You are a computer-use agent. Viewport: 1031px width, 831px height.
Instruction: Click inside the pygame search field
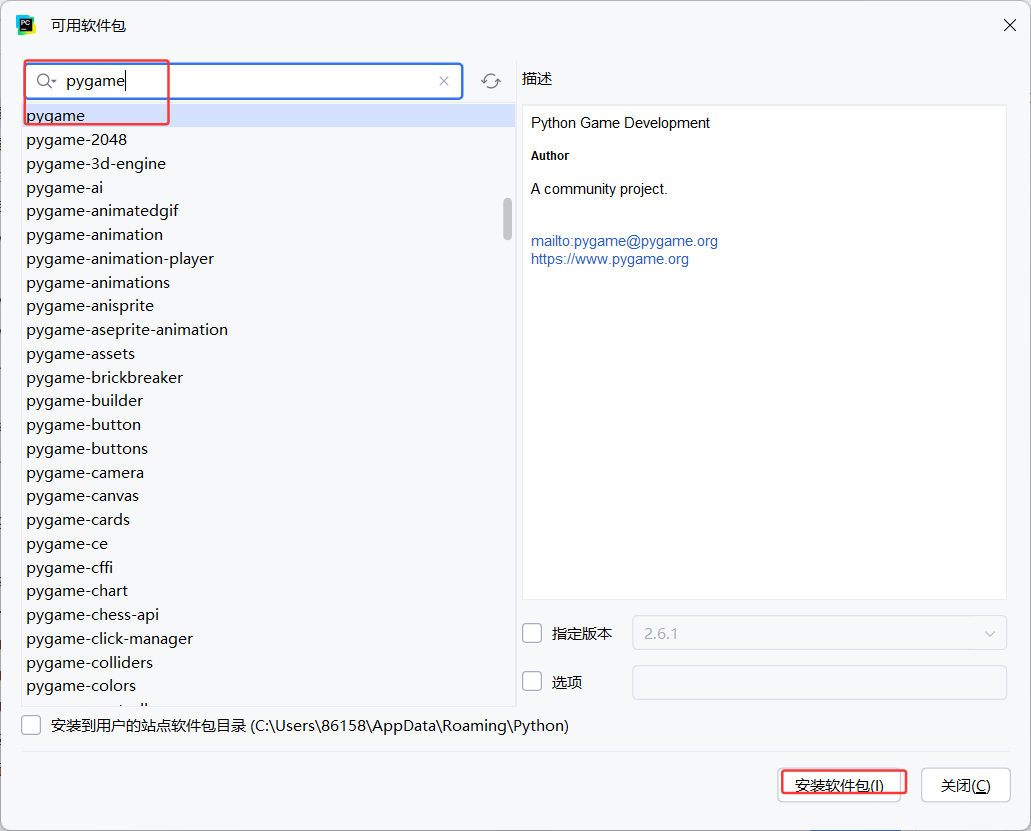pos(243,81)
